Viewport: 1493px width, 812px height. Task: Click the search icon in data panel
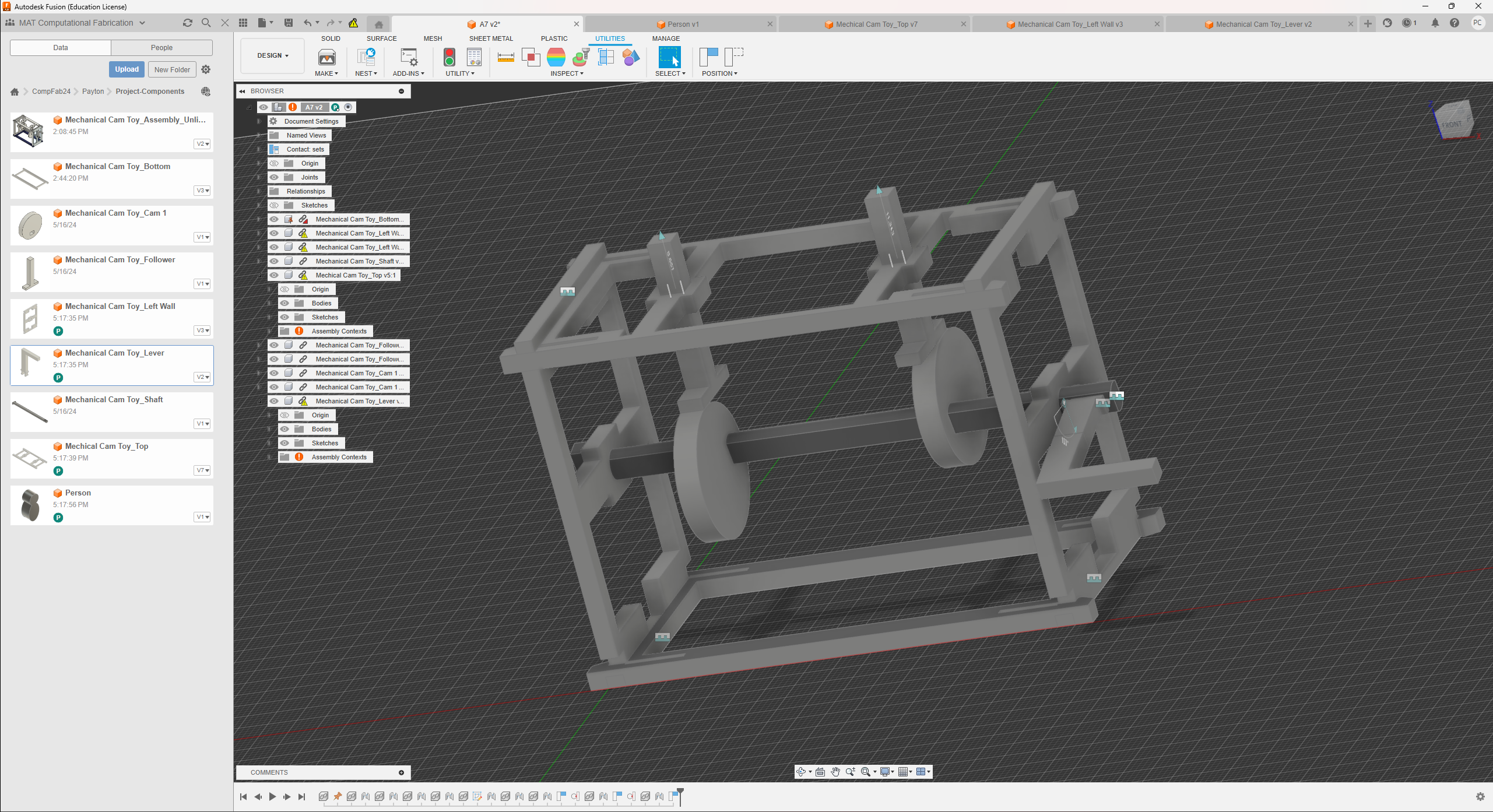(206, 23)
